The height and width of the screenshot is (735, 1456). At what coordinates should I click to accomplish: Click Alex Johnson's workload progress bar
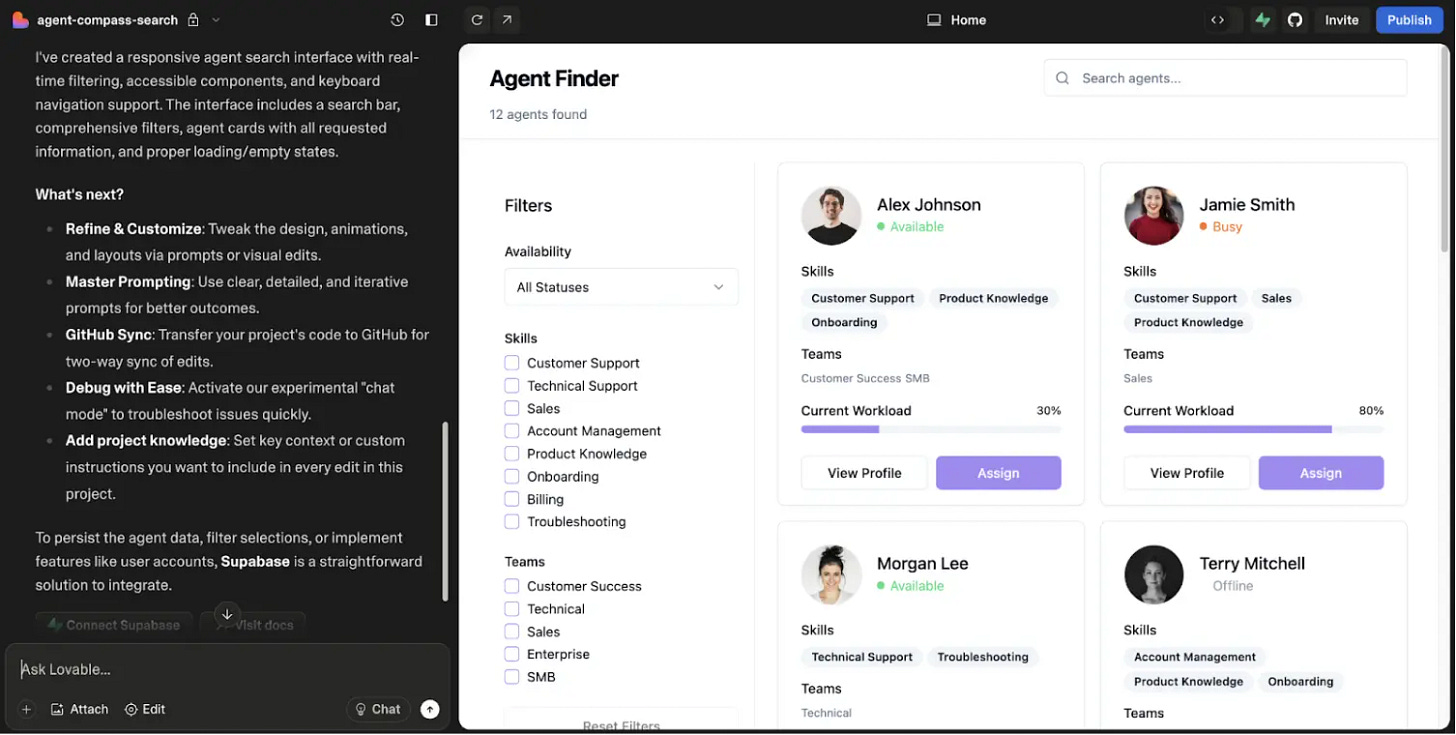tap(931, 429)
